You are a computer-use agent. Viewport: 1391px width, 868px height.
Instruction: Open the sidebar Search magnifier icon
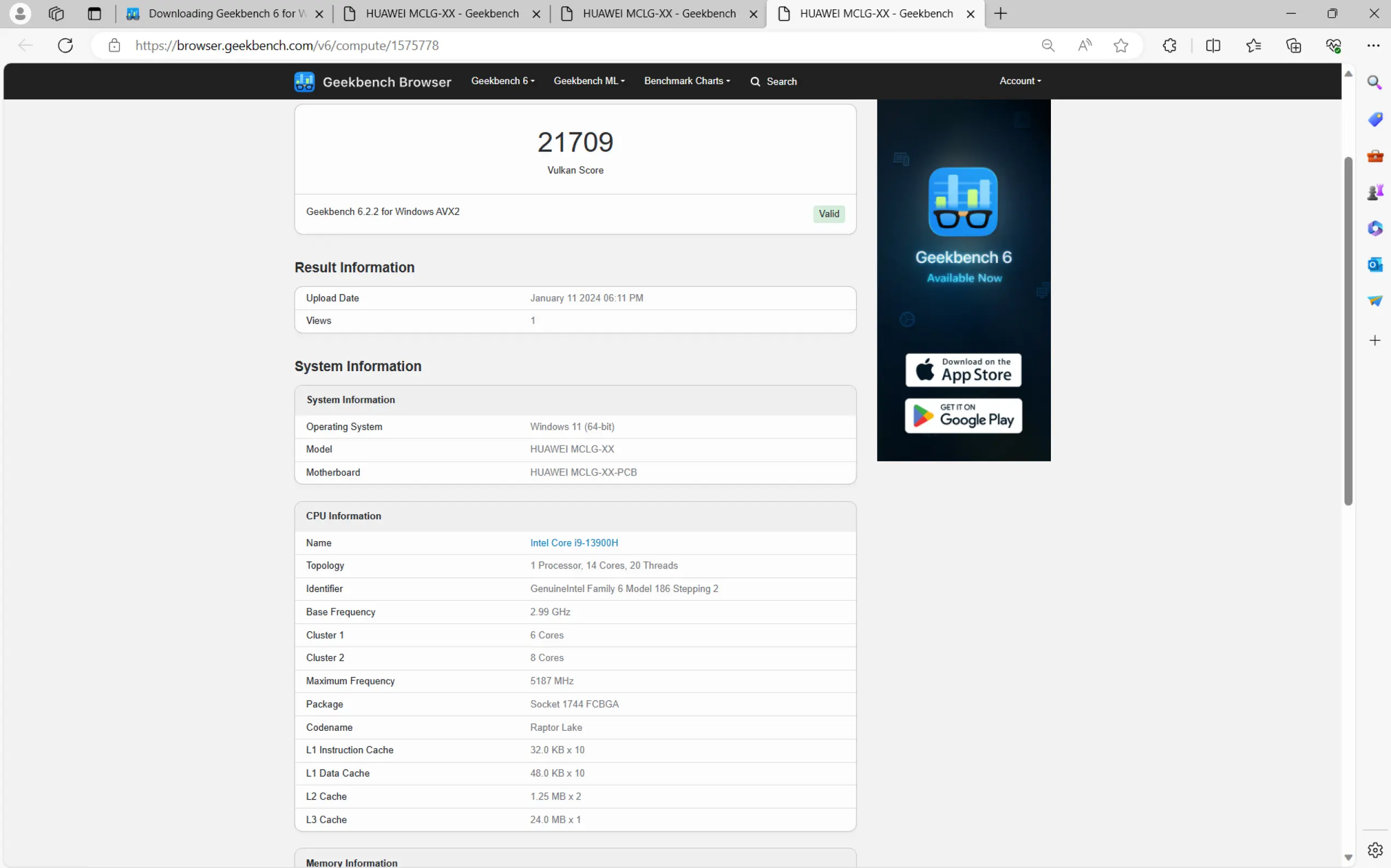click(x=1375, y=83)
